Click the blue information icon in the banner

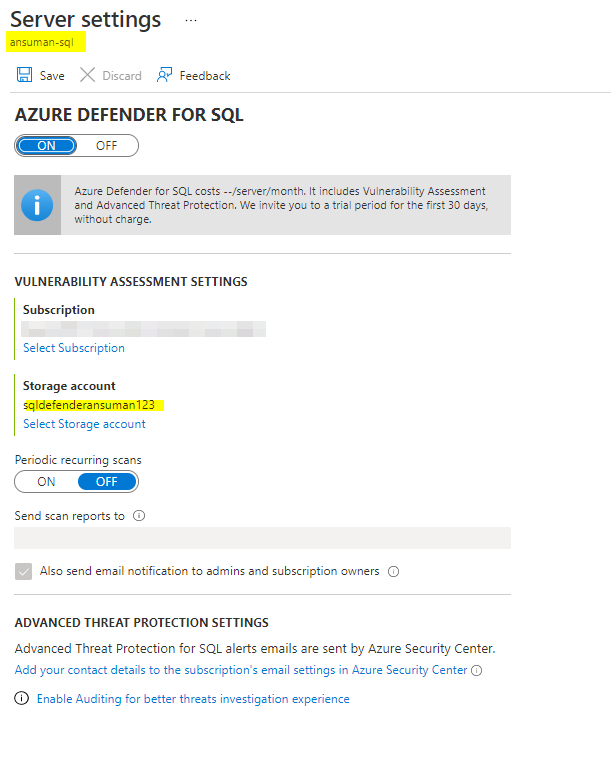[x=37, y=205]
